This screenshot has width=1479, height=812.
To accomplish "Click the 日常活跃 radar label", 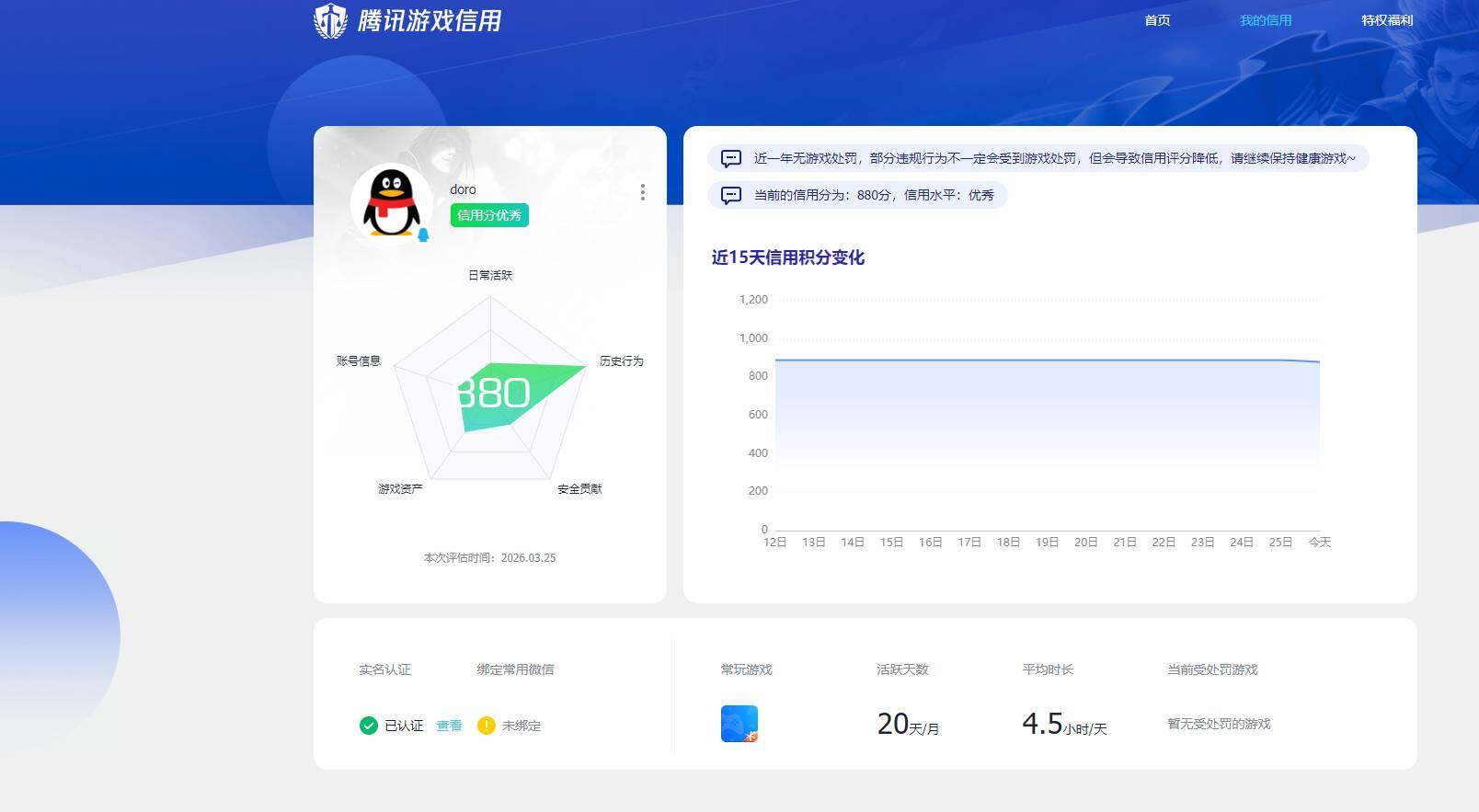I will 490,275.
